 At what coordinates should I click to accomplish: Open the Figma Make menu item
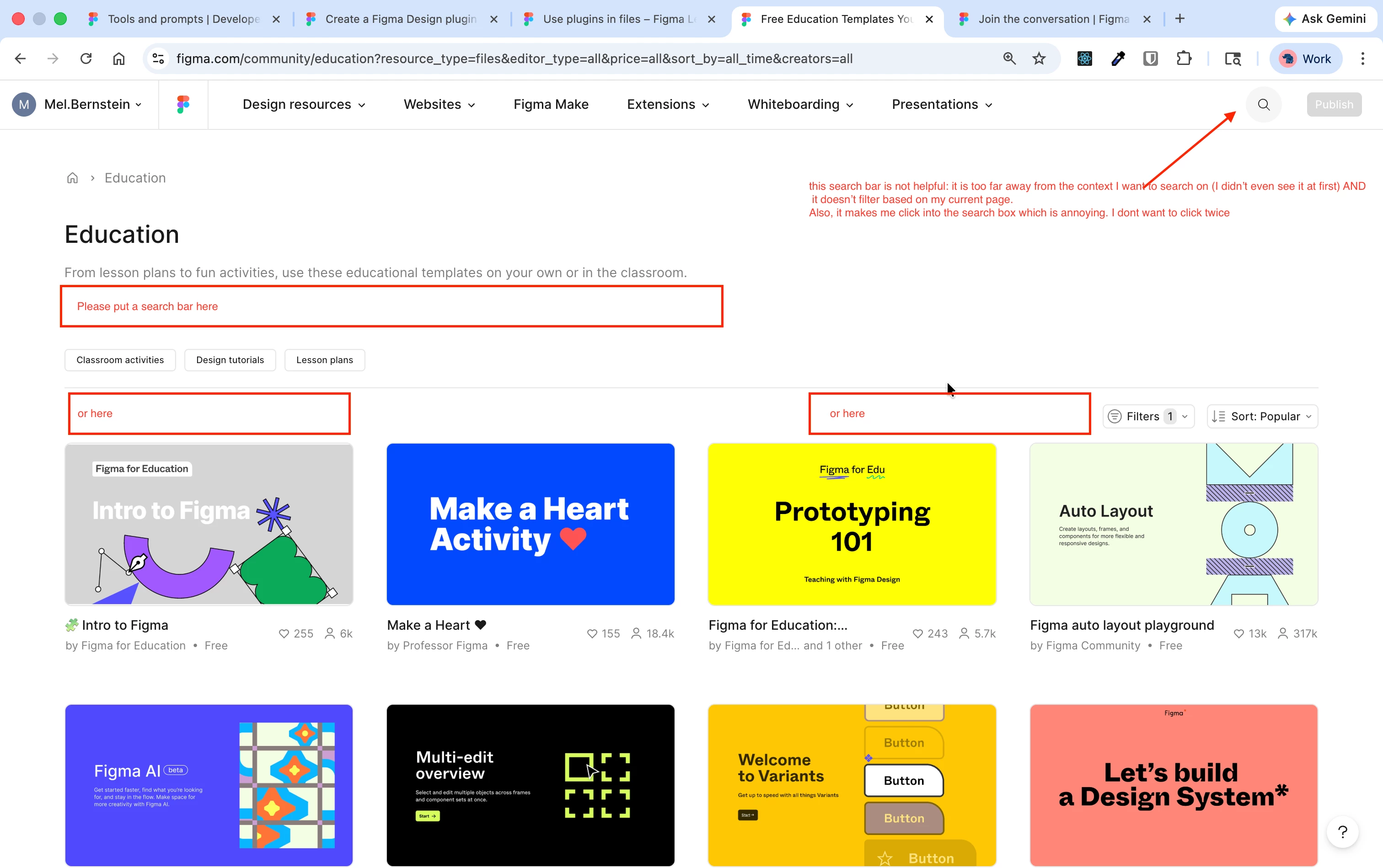coord(551,104)
